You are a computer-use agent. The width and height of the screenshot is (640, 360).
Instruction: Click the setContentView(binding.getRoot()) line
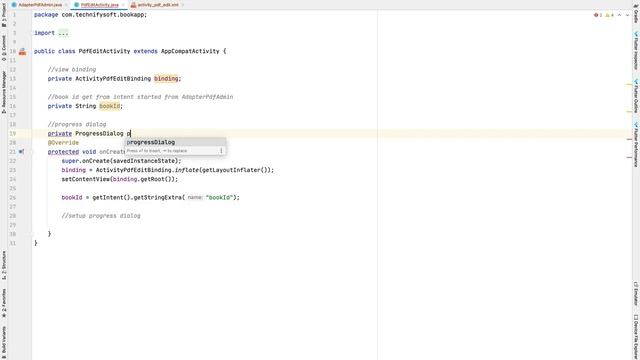point(120,179)
